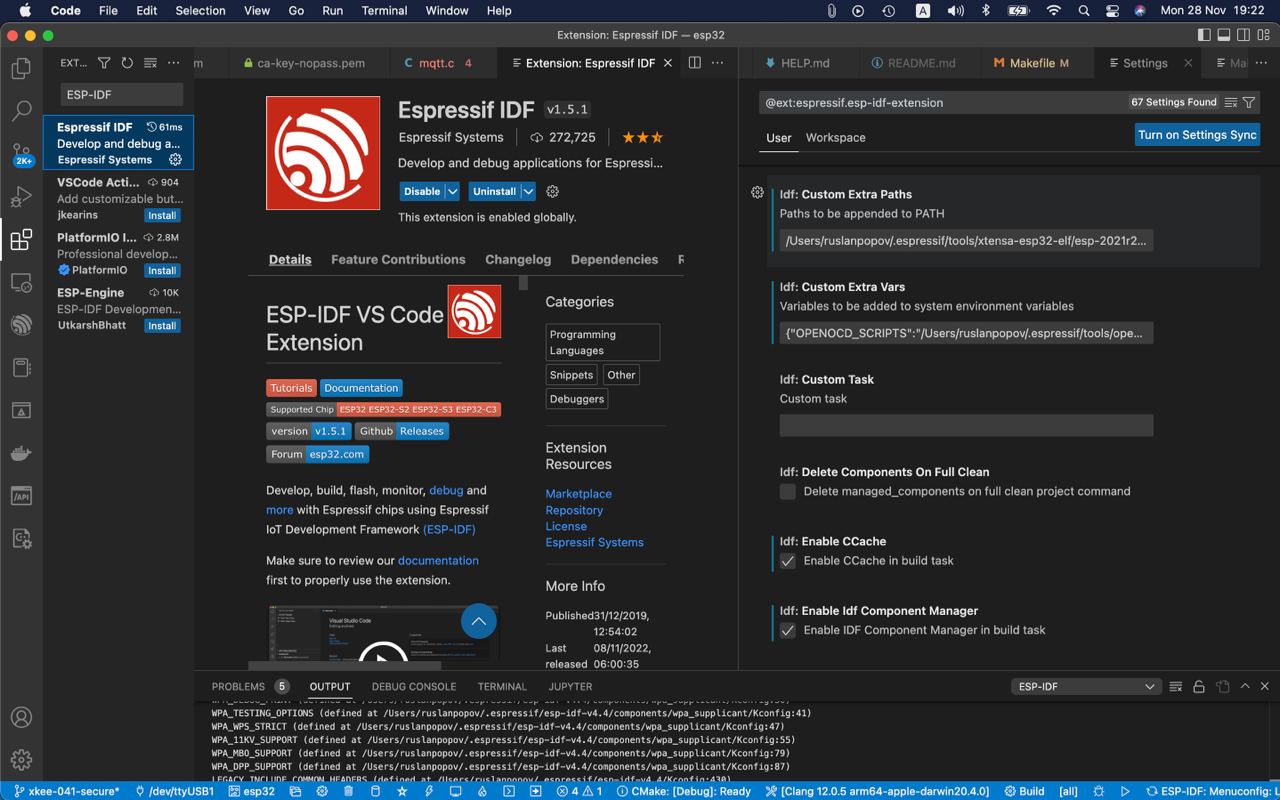Screen dimensions: 1280x800
Task: Open More Actions menu of extension editor group
Action: coord(718,62)
